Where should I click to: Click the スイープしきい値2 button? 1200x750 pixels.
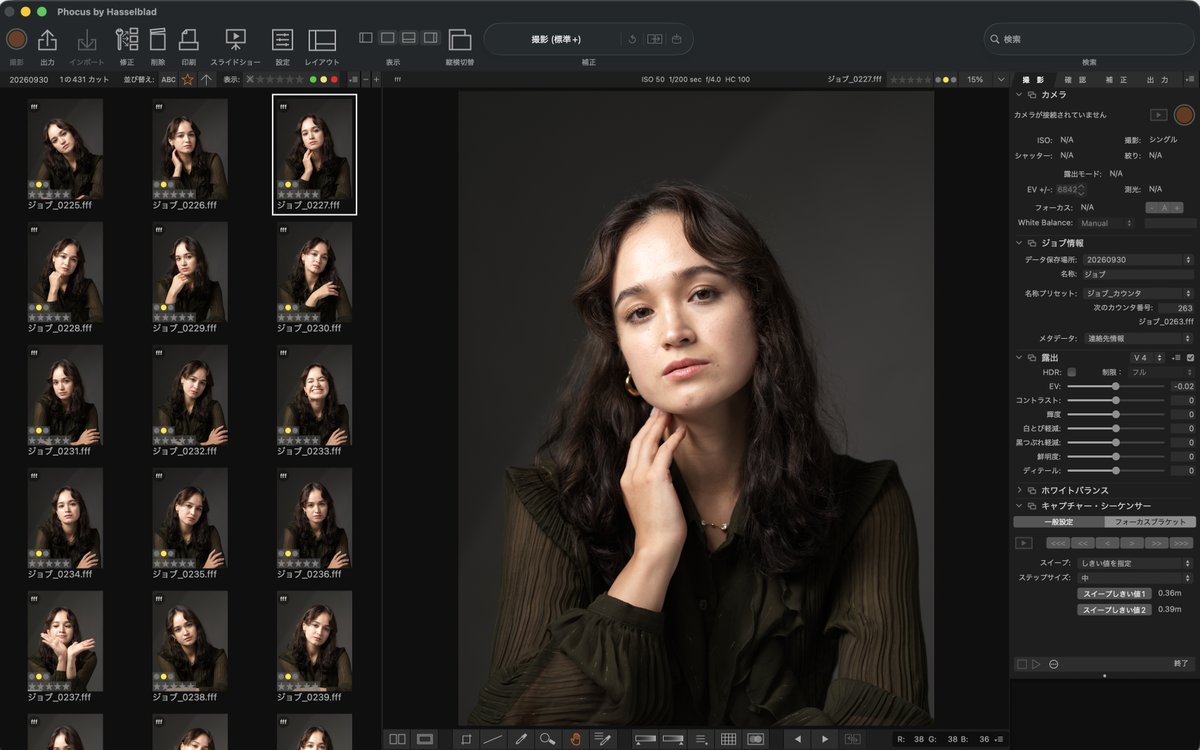coord(1113,609)
